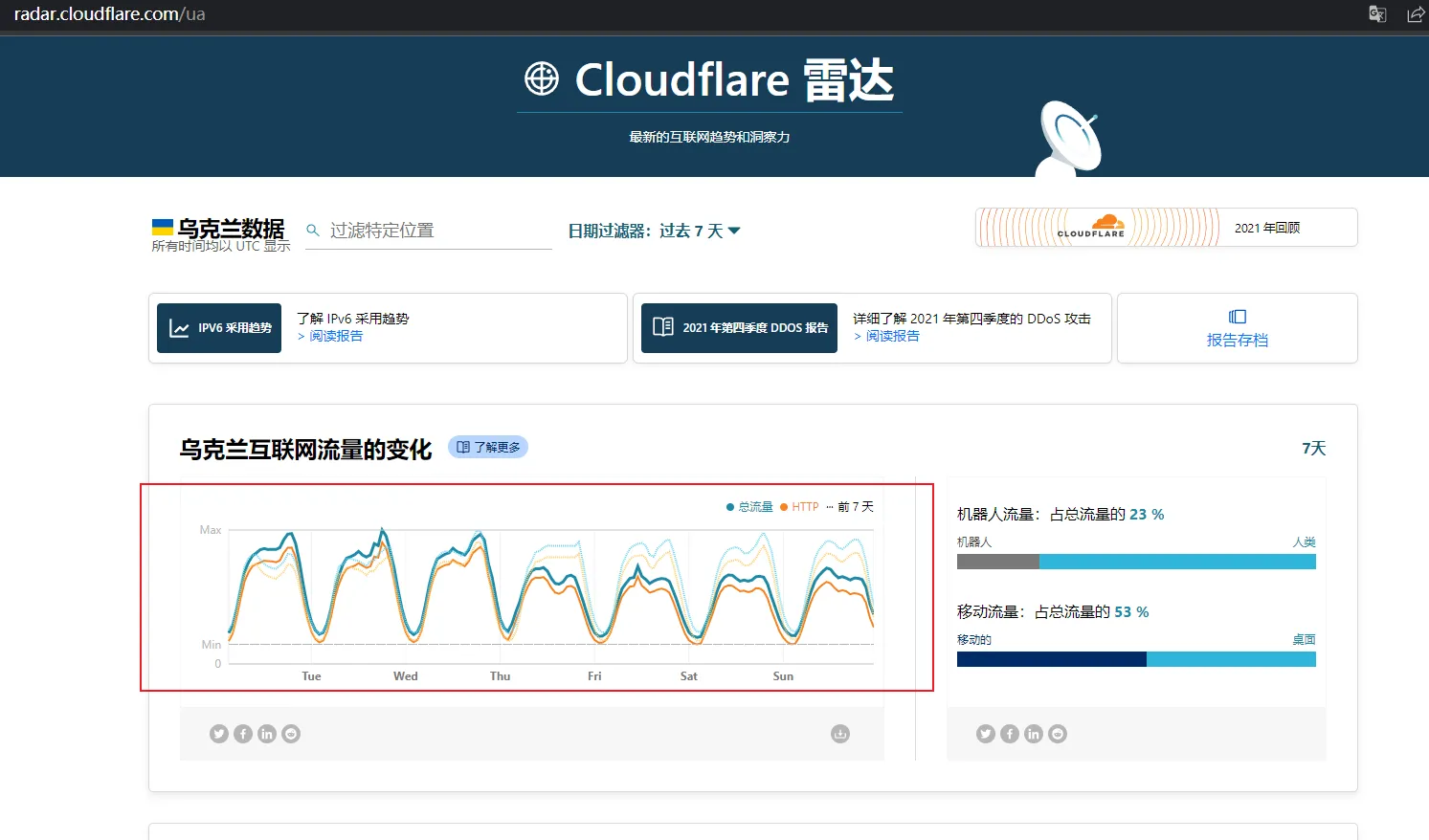Open the 2021 Q4 DDOS report button

739,328
